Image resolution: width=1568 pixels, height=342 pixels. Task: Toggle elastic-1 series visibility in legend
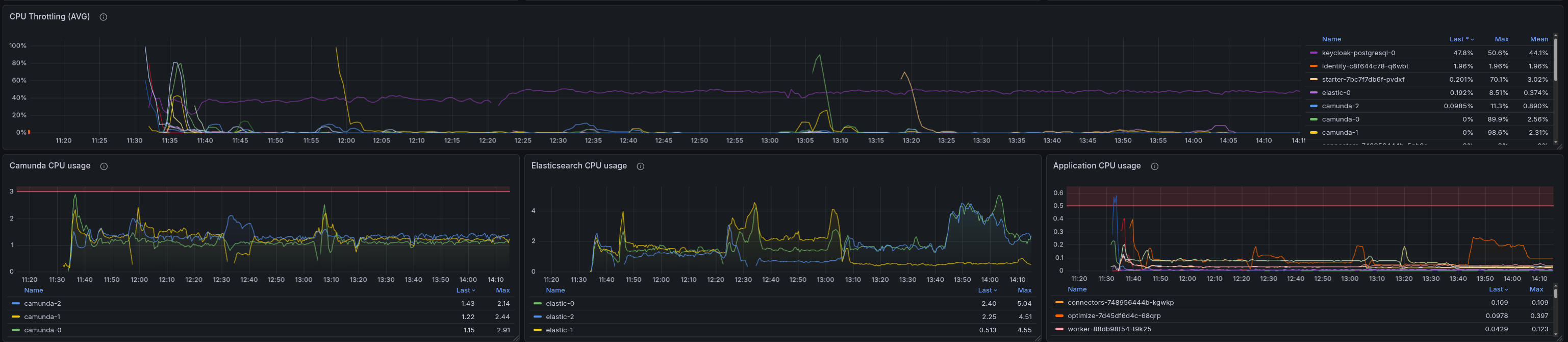(560, 330)
